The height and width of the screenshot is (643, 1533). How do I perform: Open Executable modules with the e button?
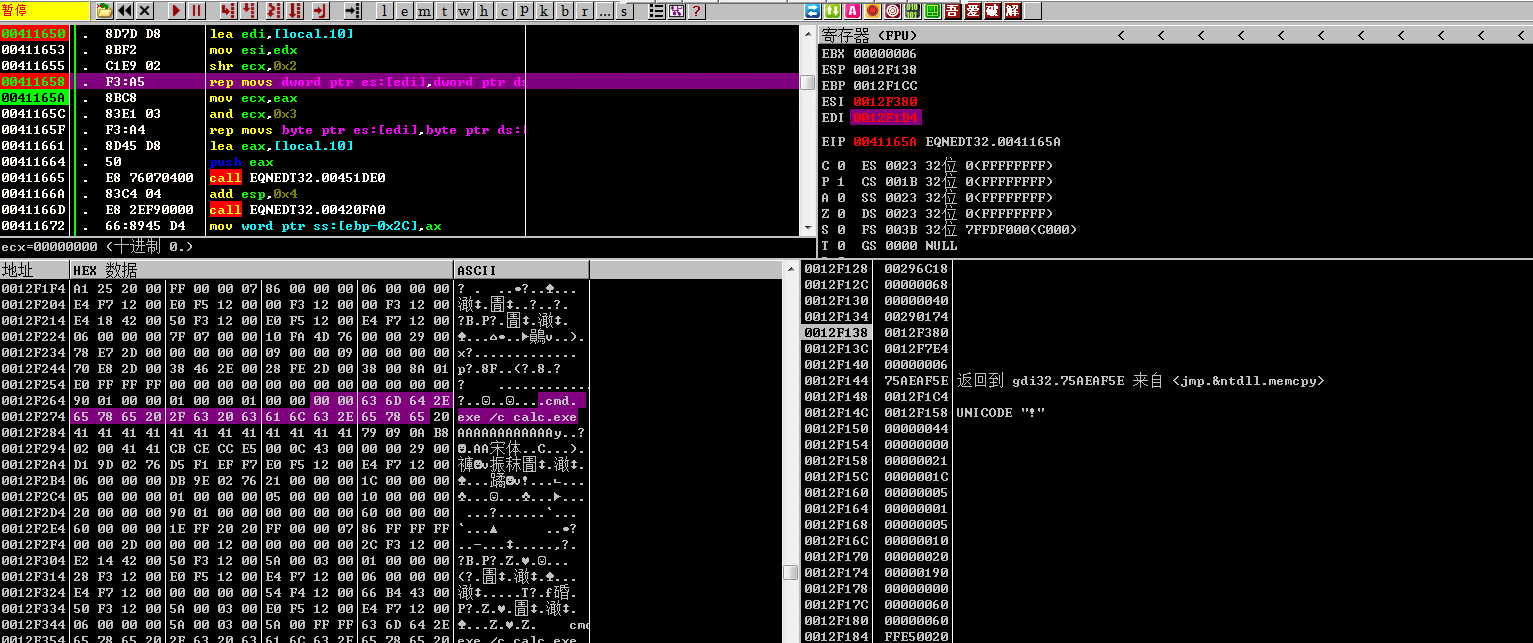tap(404, 11)
